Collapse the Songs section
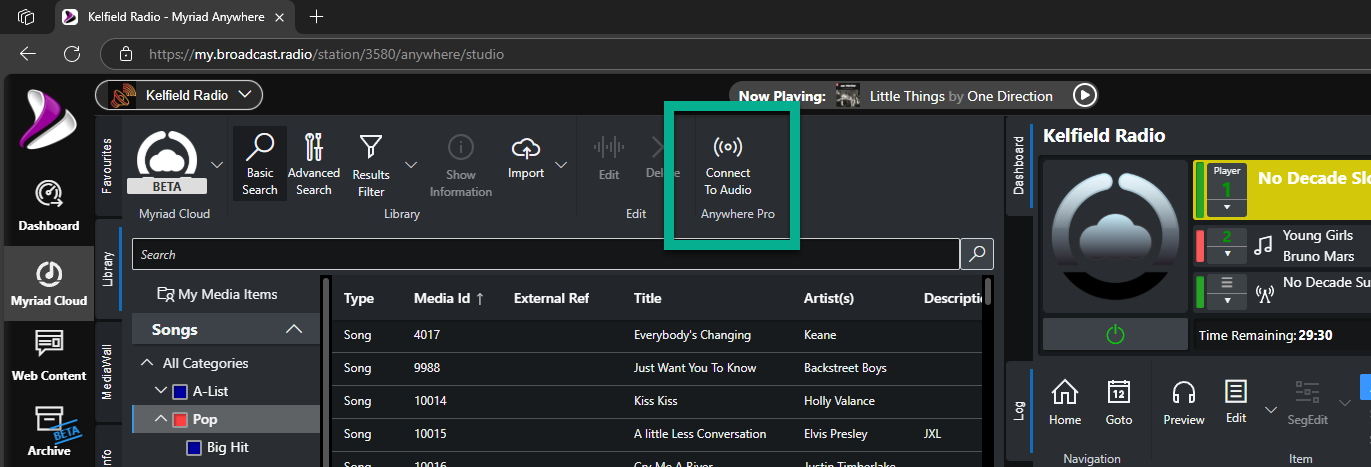 click(294, 330)
